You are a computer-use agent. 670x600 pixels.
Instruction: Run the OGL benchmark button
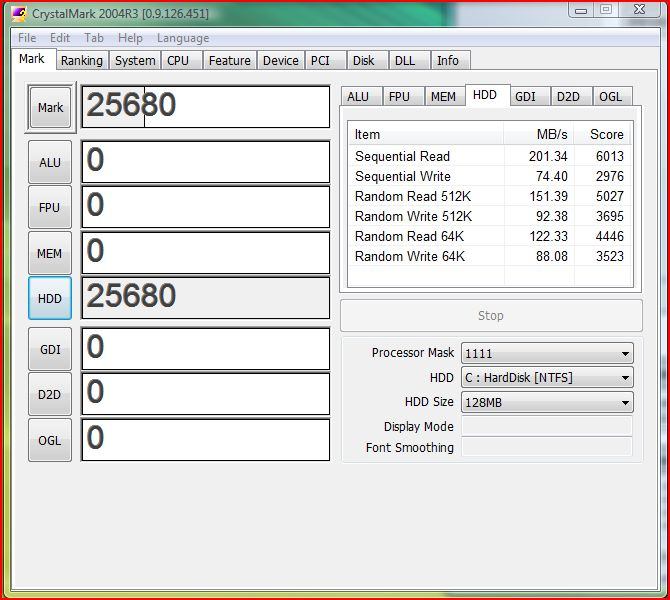tap(50, 440)
